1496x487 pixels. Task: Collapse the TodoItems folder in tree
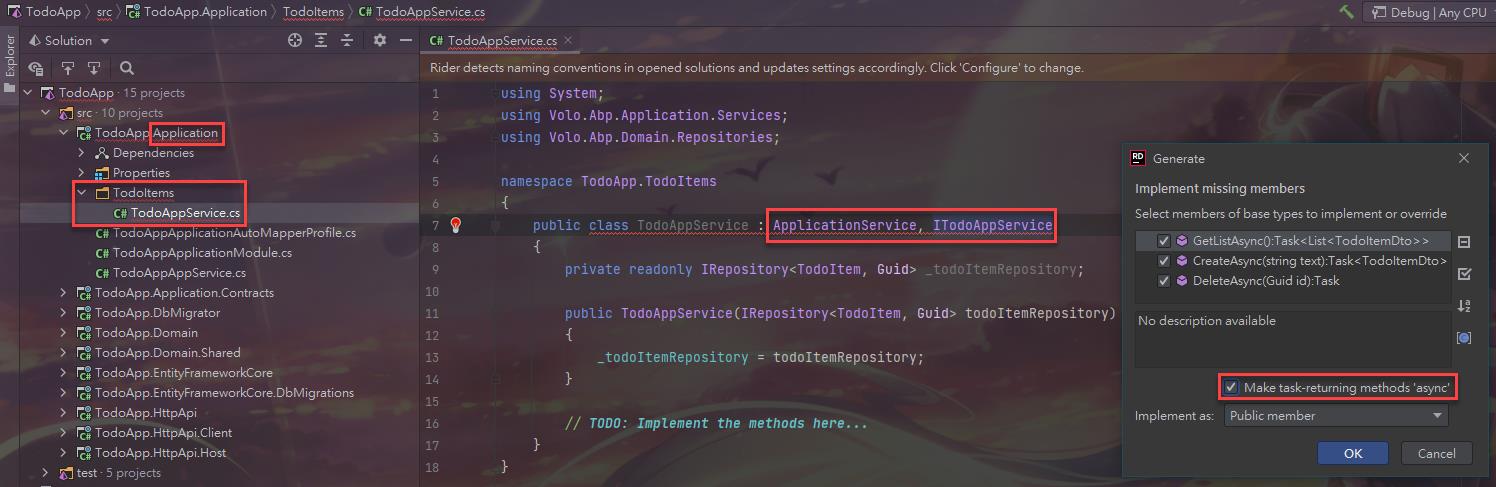pyautogui.click(x=82, y=193)
